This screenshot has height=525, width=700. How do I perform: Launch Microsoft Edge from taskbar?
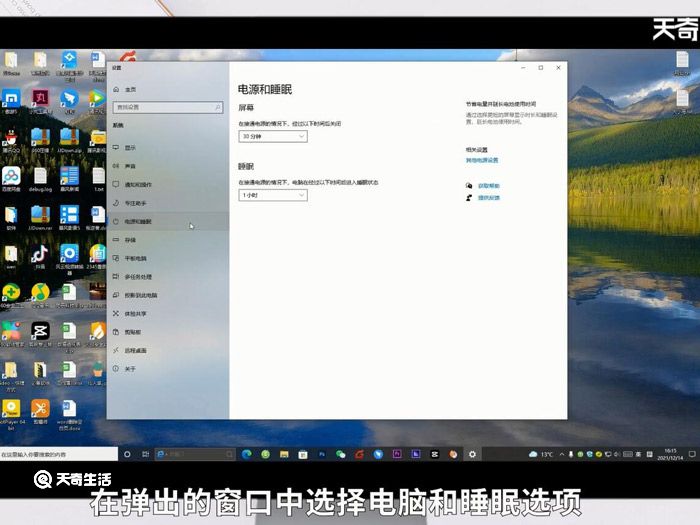(x=246, y=454)
